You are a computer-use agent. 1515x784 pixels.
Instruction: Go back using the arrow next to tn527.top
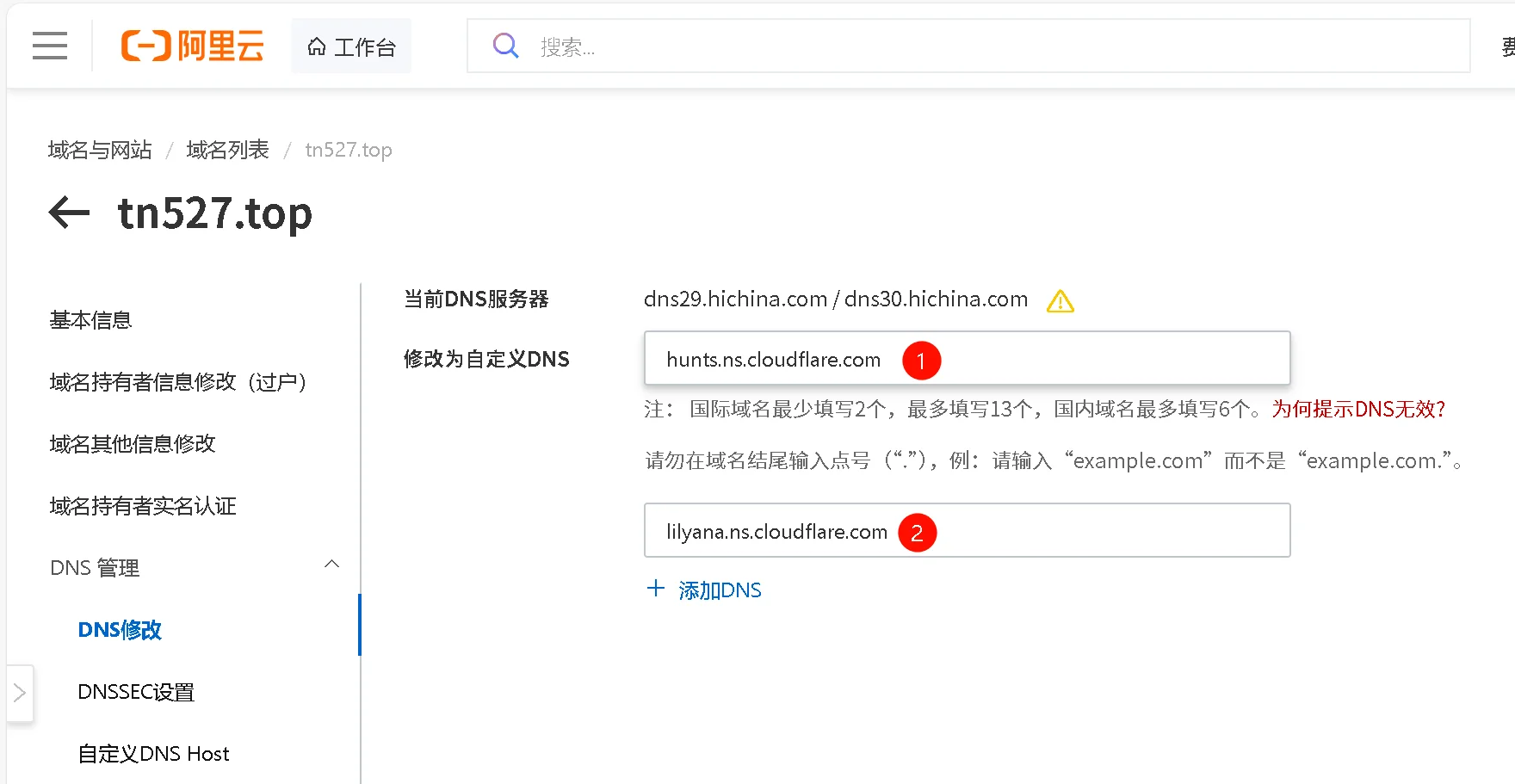click(x=70, y=213)
